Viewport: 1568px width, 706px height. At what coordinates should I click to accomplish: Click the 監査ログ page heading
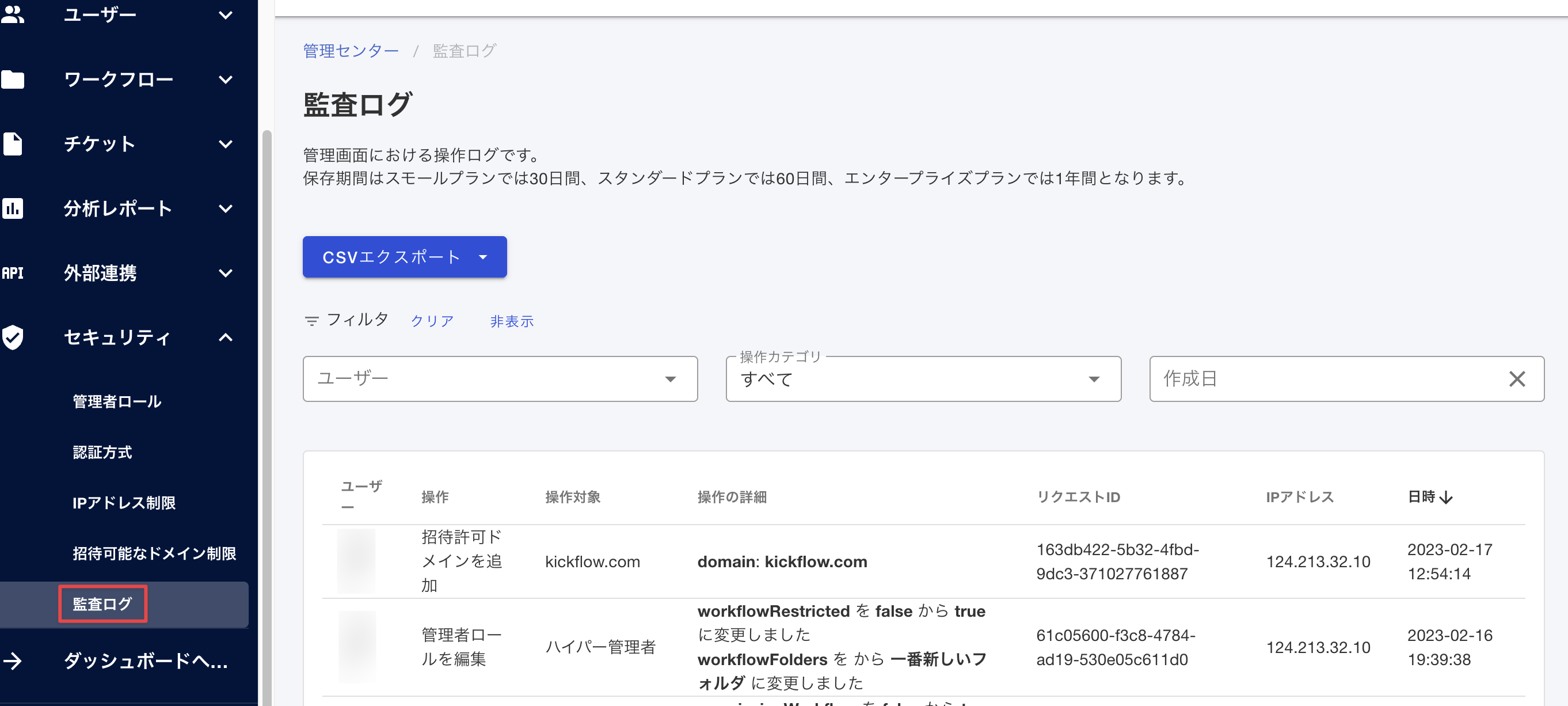coord(358,104)
